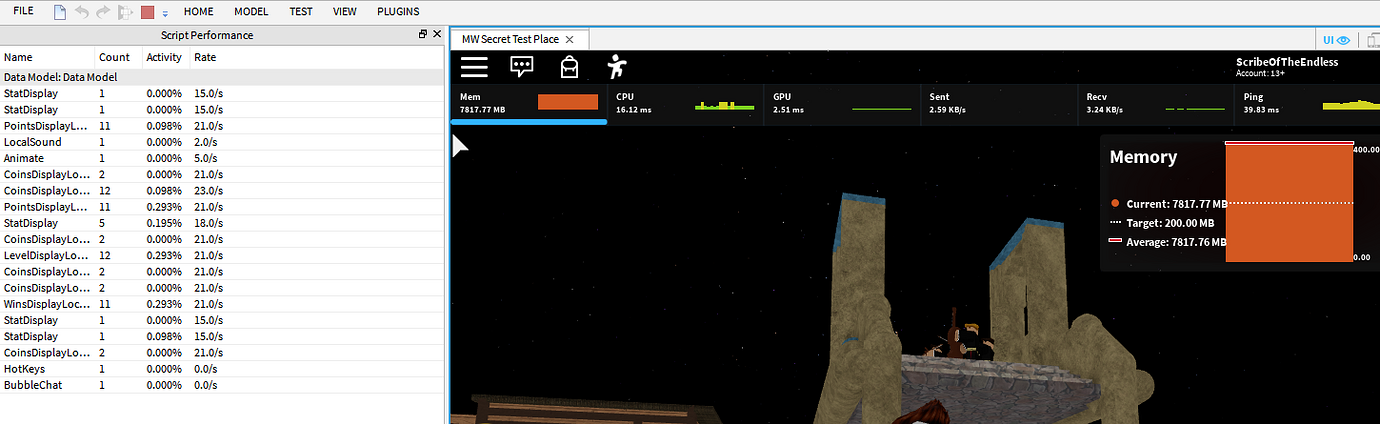Switch to the PLUGINS ribbon tab
Screen dimensions: 1380x424
(398, 12)
